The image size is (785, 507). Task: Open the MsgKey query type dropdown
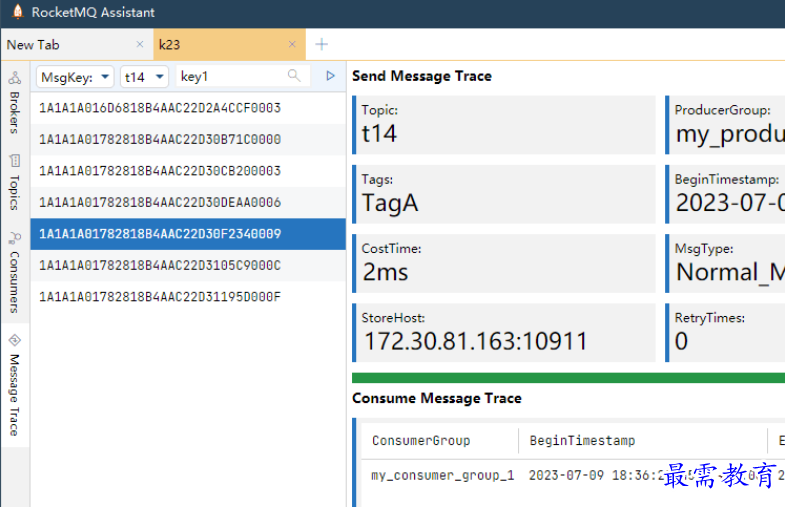[75, 77]
